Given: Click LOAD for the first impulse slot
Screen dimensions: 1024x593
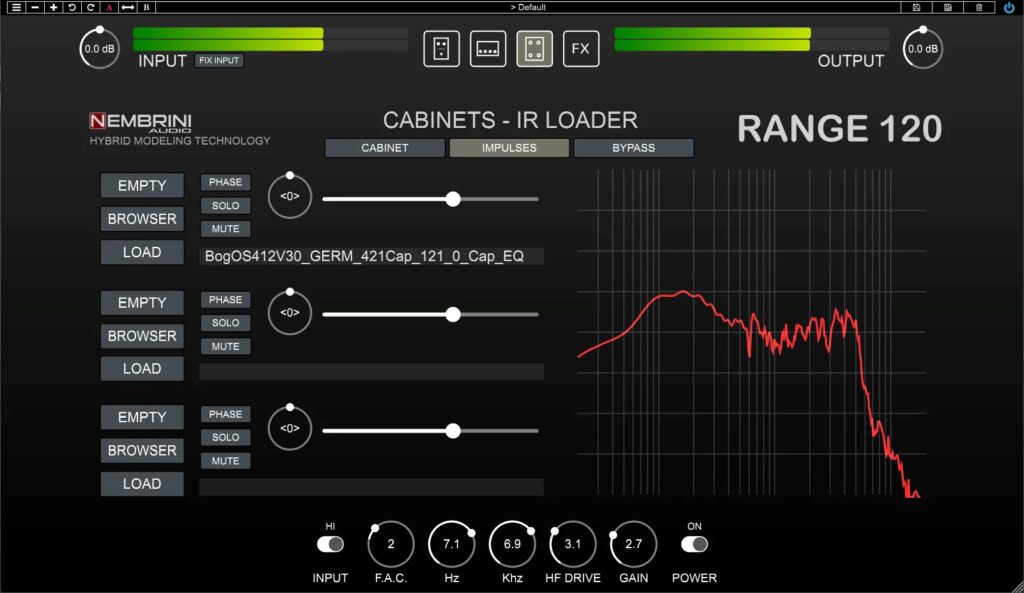Looking at the screenshot, I should point(142,252).
